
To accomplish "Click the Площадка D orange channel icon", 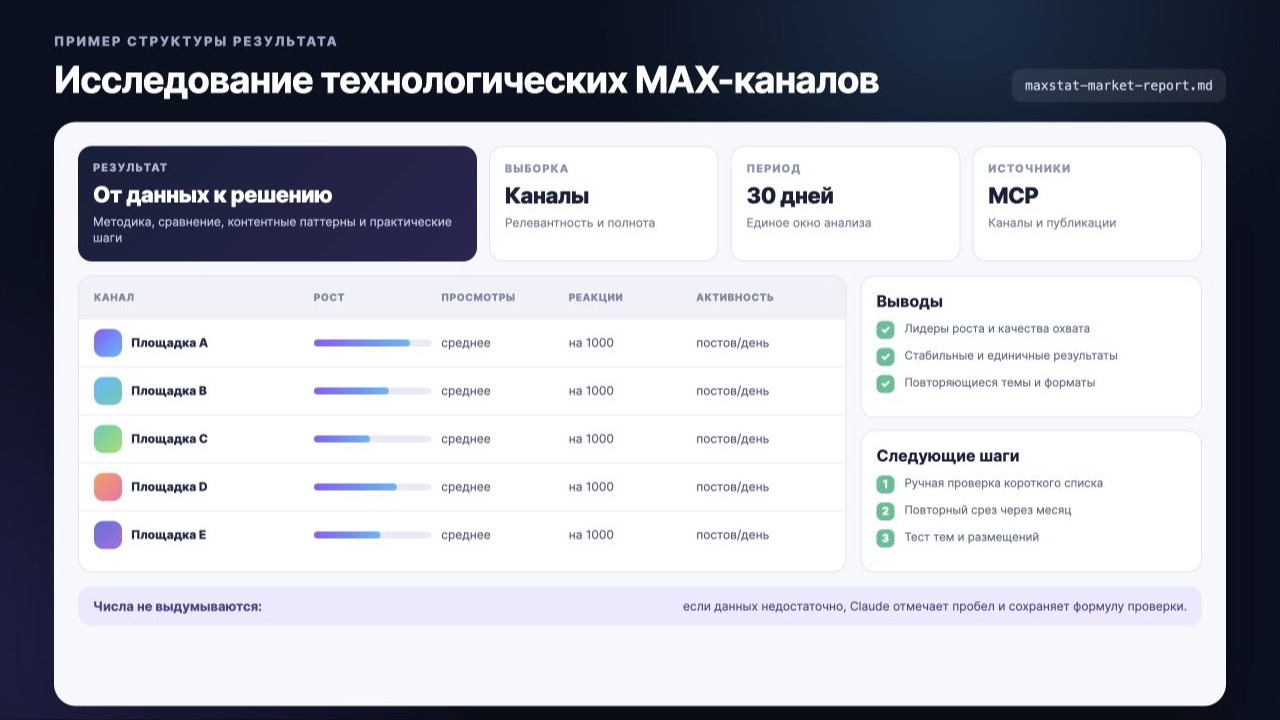I will click(x=108, y=487).
